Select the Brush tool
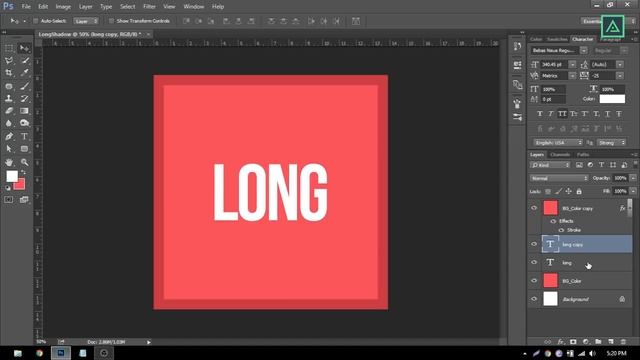Screen dimensions: 640x360 [24, 86]
